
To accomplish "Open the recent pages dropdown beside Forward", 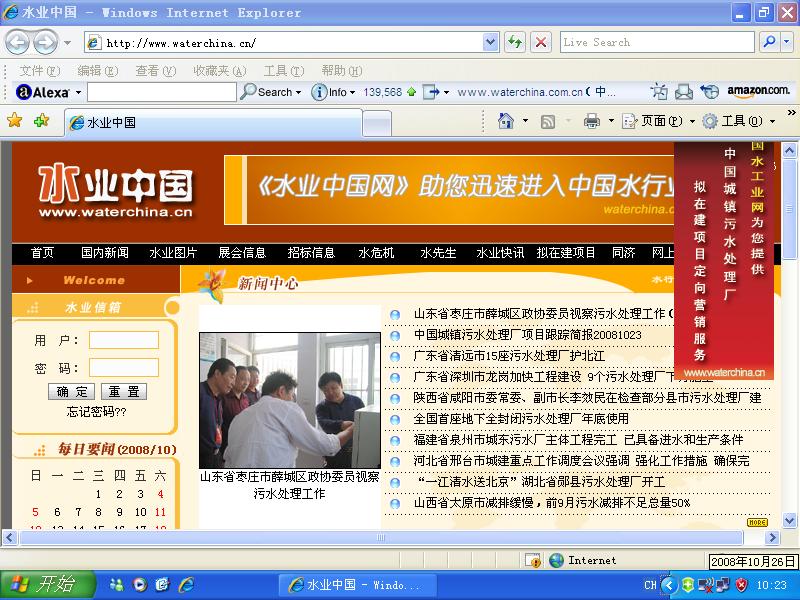I will click(67, 43).
